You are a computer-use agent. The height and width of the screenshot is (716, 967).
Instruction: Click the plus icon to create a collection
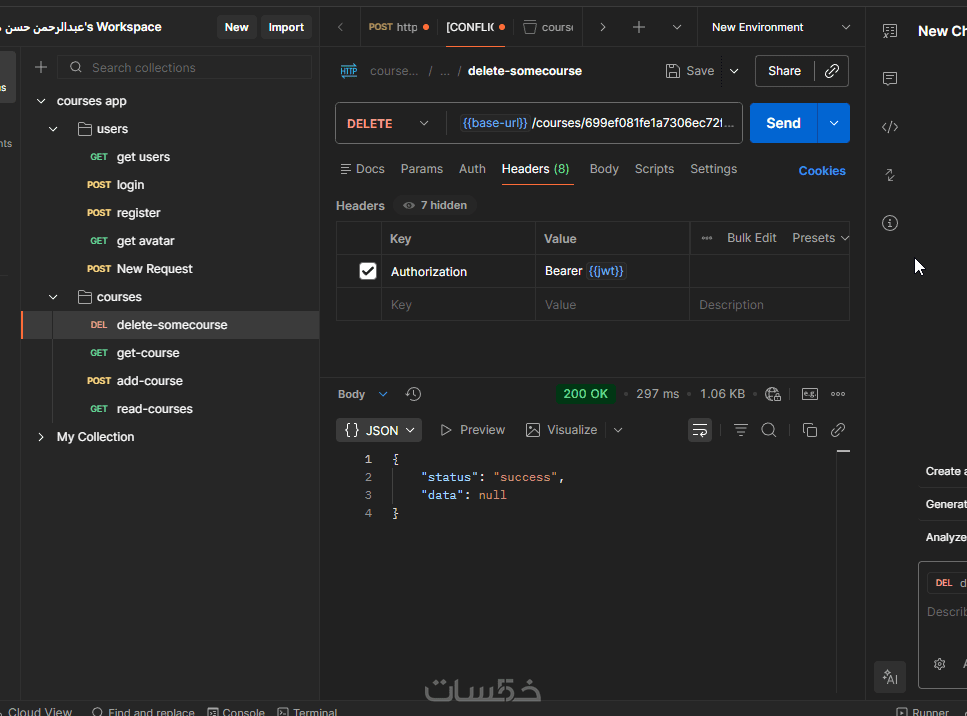click(41, 67)
